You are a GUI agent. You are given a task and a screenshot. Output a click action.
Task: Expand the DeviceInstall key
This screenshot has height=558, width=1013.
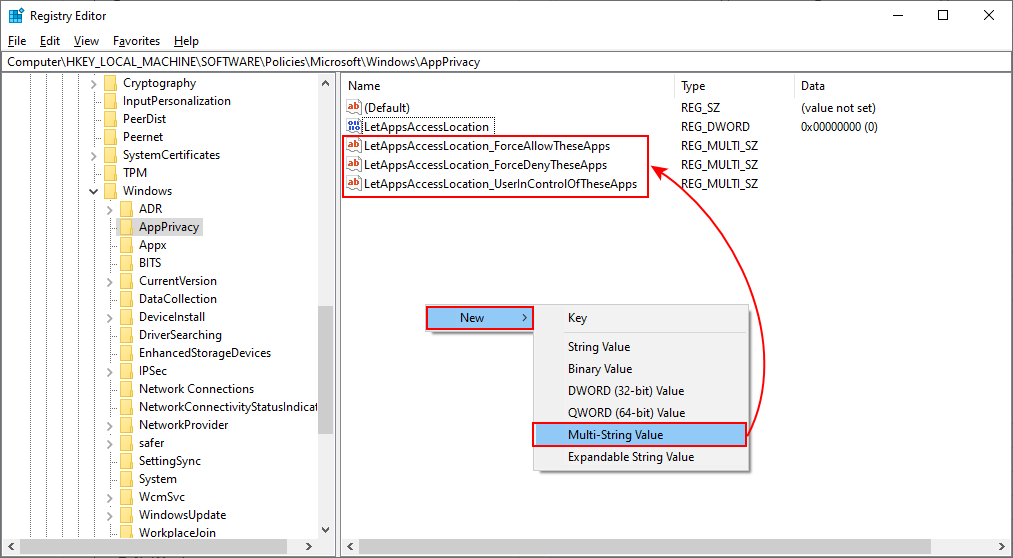(110, 318)
